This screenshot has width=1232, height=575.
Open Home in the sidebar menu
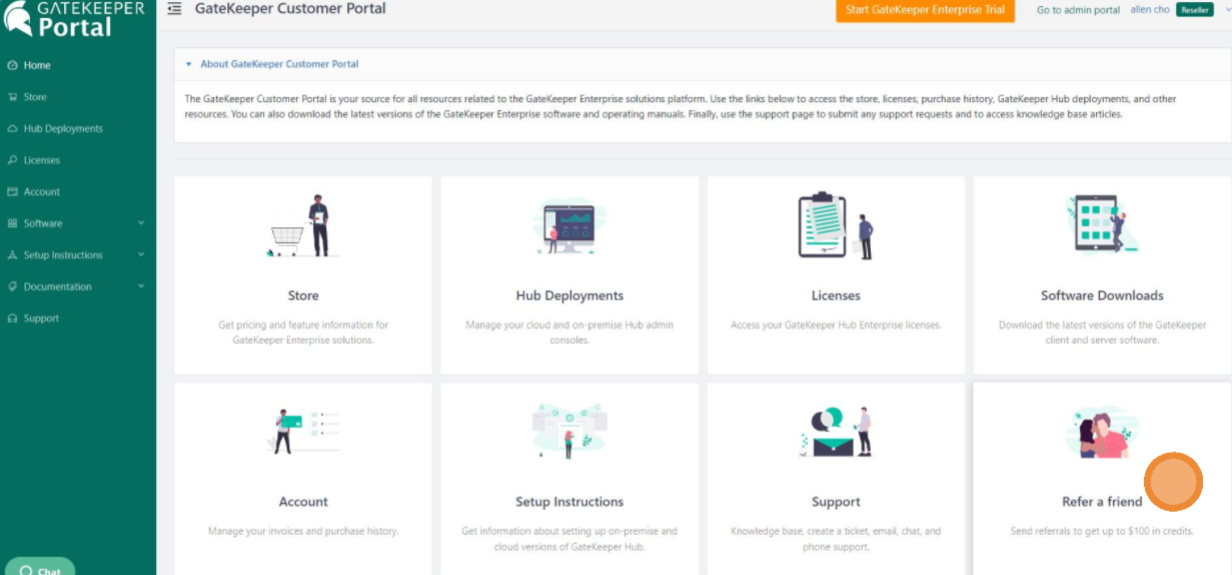(x=37, y=65)
